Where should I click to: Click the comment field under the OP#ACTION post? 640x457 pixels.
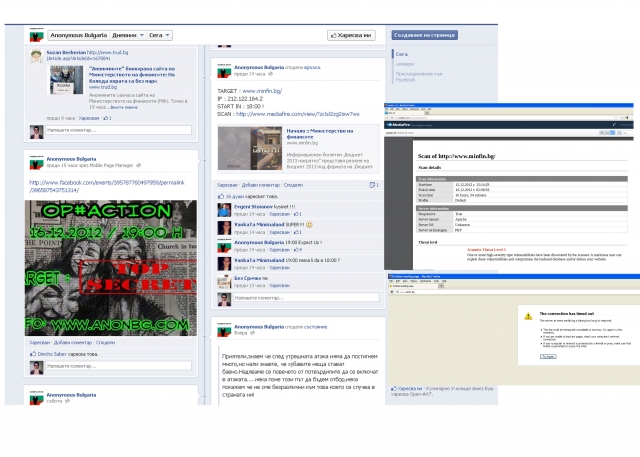coord(118,366)
